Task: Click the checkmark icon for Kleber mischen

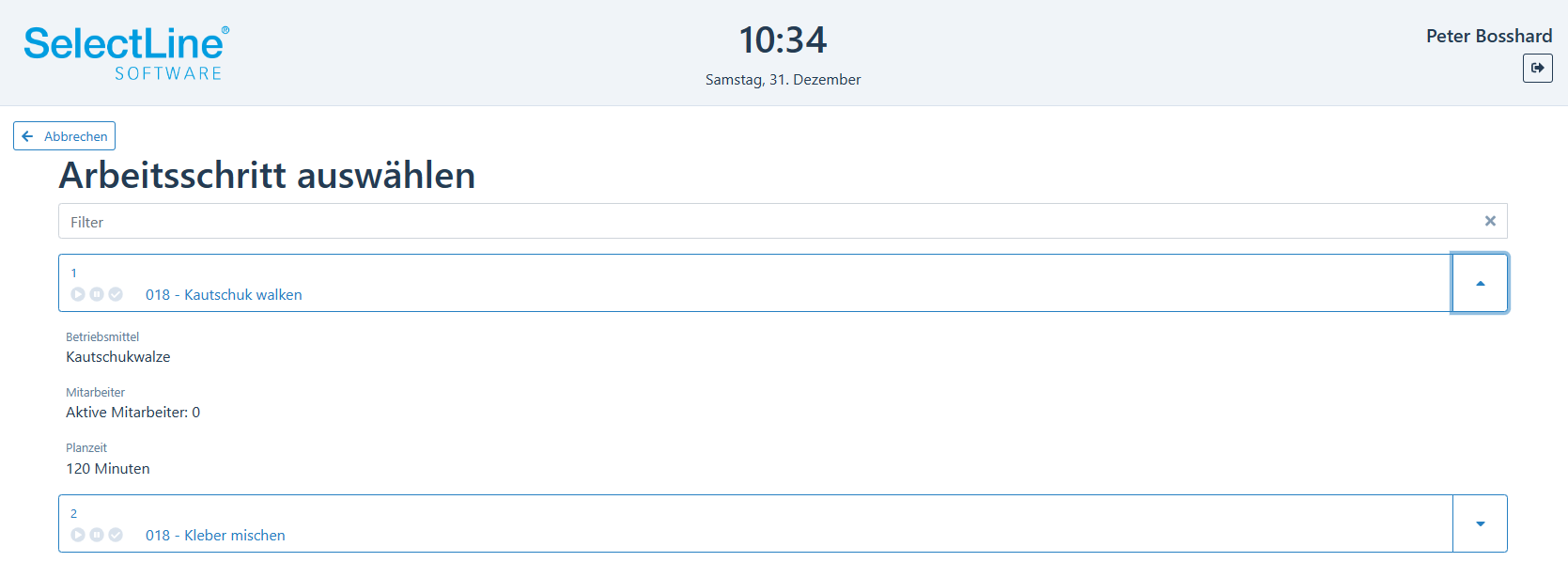Action: [x=116, y=535]
